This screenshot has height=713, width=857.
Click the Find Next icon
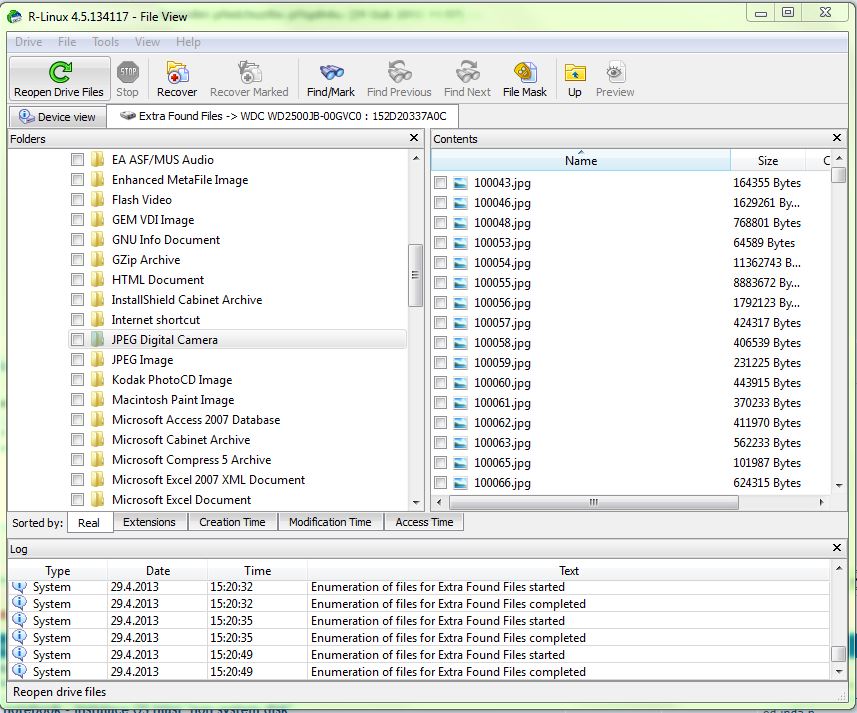pos(468,72)
